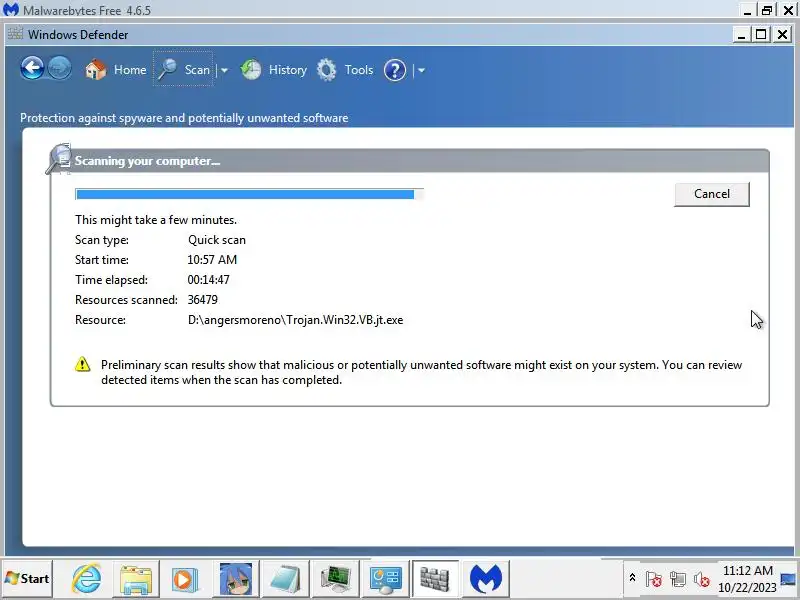Viewport: 800px width, 600px height.
Task: Cancel the running quick scan
Action: tap(712, 194)
